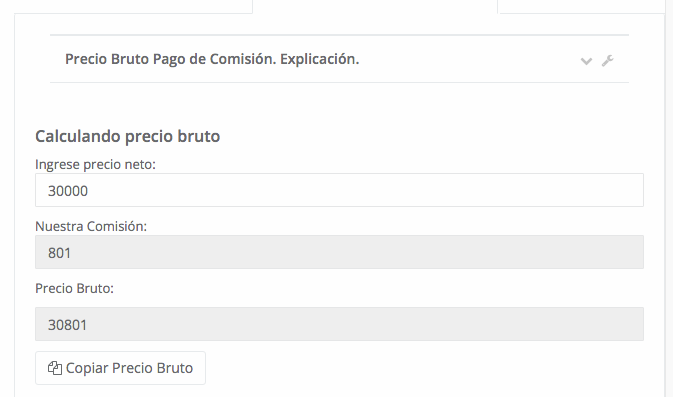Click the Copiar Precio Bruto button

(120, 368)
